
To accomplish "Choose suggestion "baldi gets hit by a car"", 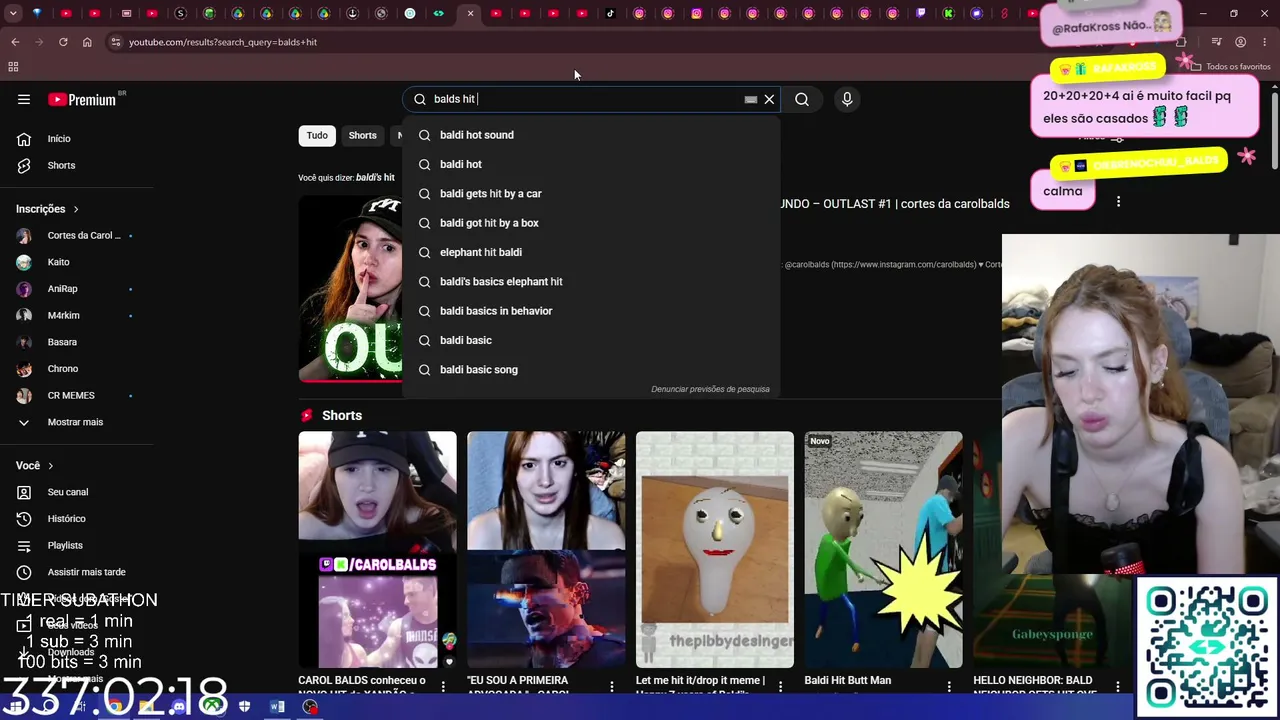I will click(x=591, y=193).
